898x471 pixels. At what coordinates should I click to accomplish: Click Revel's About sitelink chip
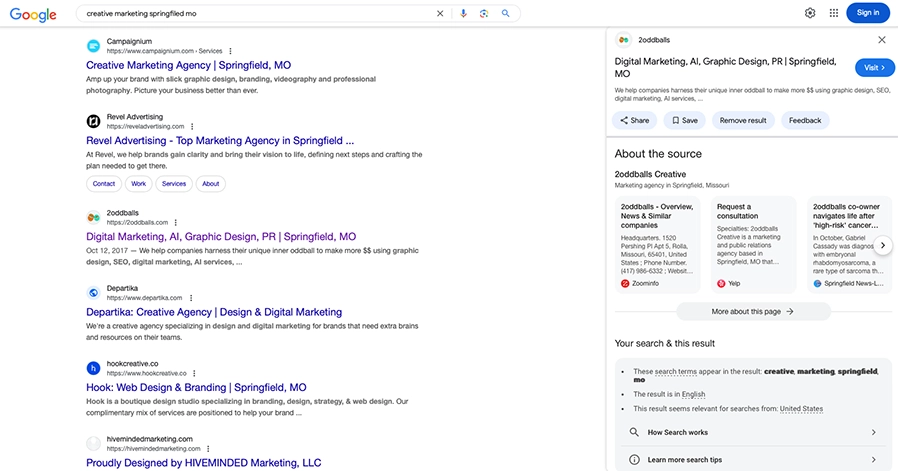point(211,184)
